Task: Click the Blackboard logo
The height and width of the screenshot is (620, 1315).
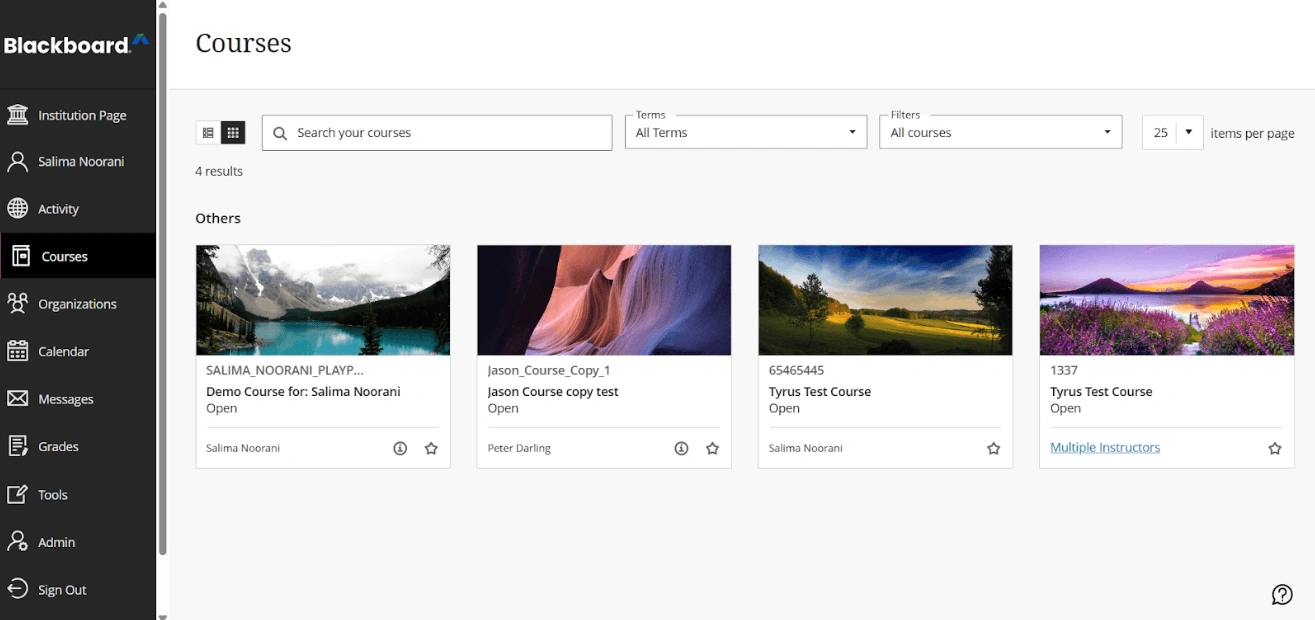Action: (x=76, y=44)
